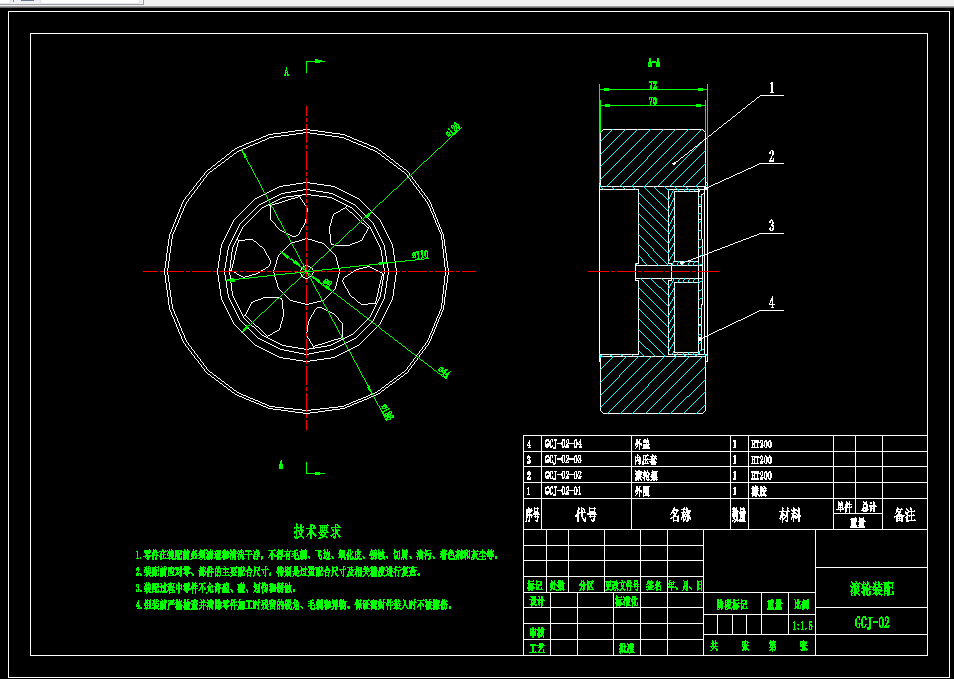Select the HT200 material in row 4
Screen dimensions: 954x679
tap(762, 444)
